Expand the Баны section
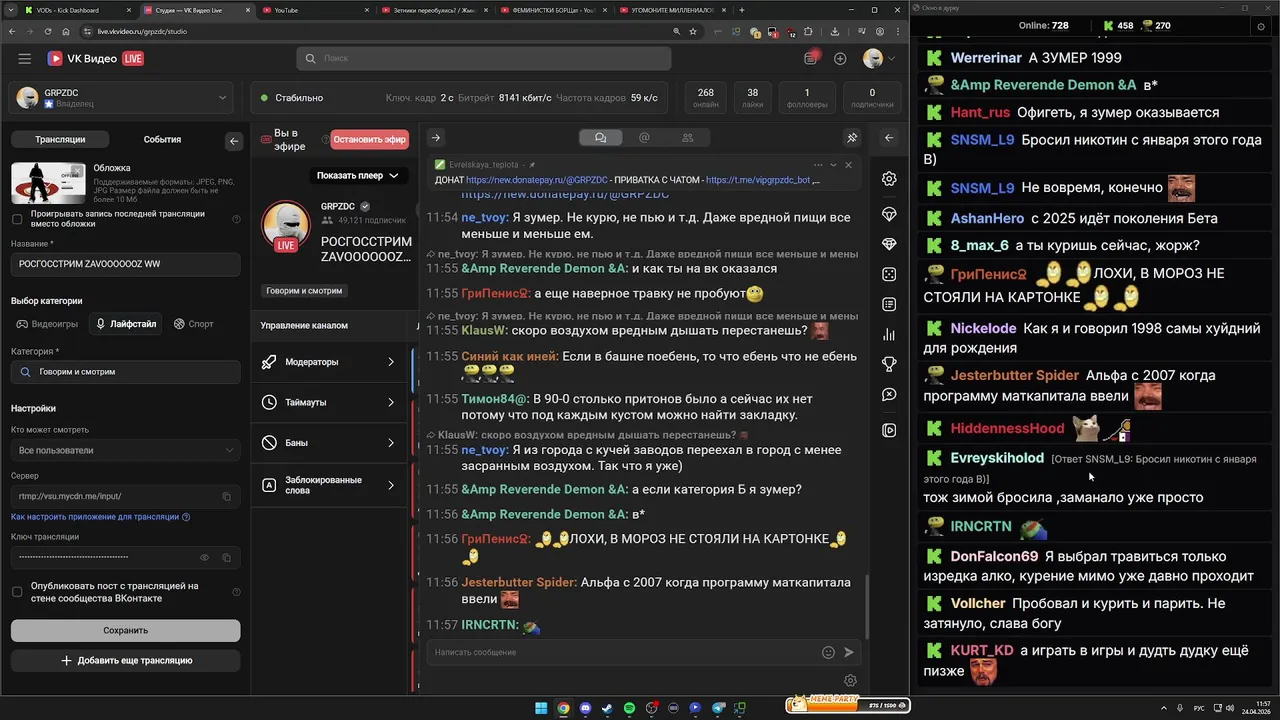 330,443
